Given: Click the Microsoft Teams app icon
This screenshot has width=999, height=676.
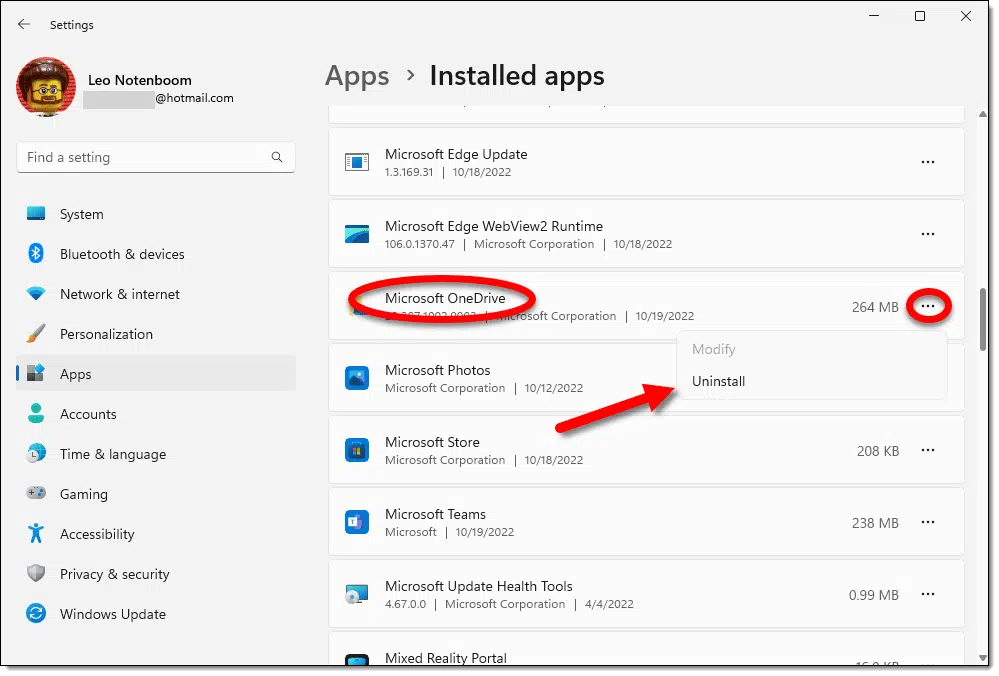Looking at the screenshot, I should click(x=357, y=523).
